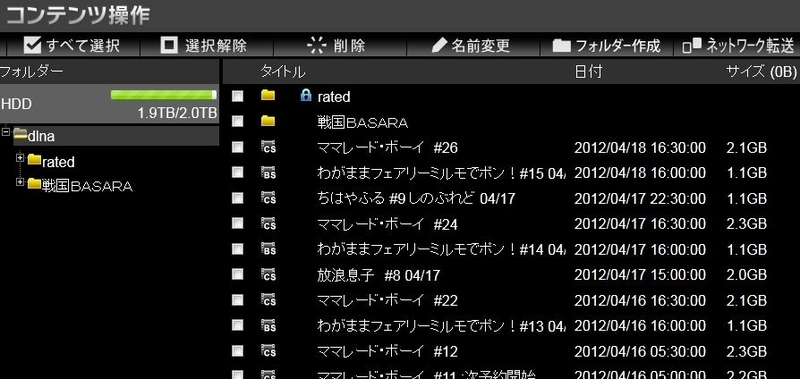Sort by the 日付 column header
The height and width of the screenshot is (379, 800).
click(588, 72)
